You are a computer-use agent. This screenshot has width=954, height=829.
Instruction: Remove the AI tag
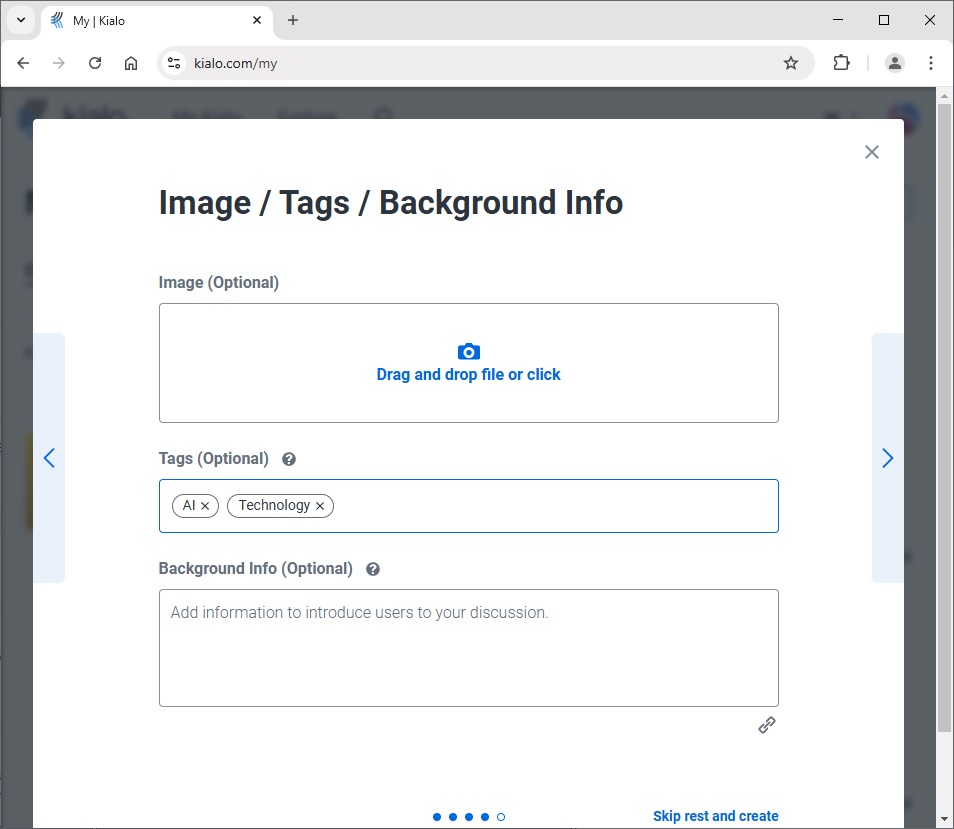205,506
